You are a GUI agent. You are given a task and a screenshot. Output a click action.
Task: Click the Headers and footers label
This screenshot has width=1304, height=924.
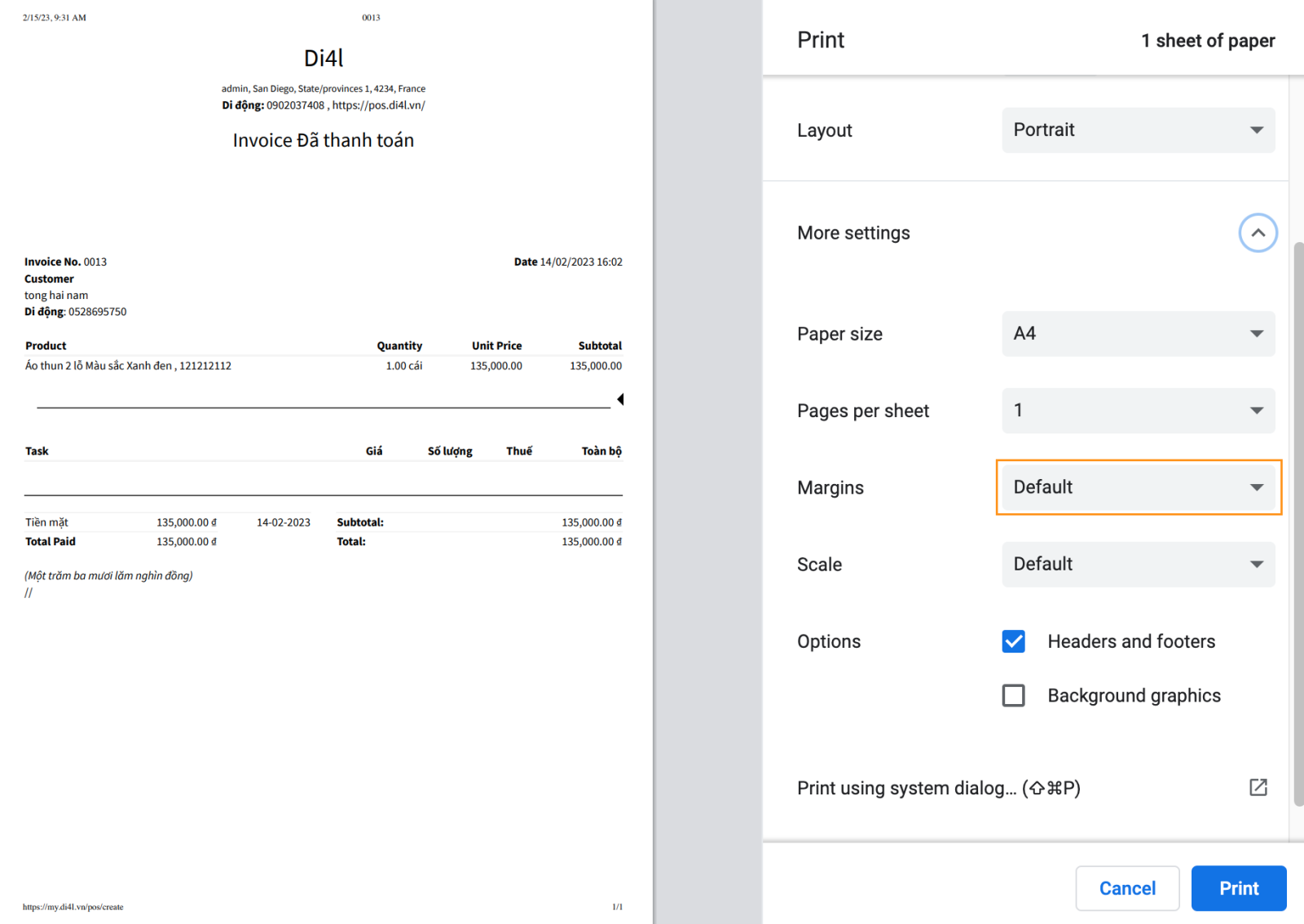point(1130,641)
